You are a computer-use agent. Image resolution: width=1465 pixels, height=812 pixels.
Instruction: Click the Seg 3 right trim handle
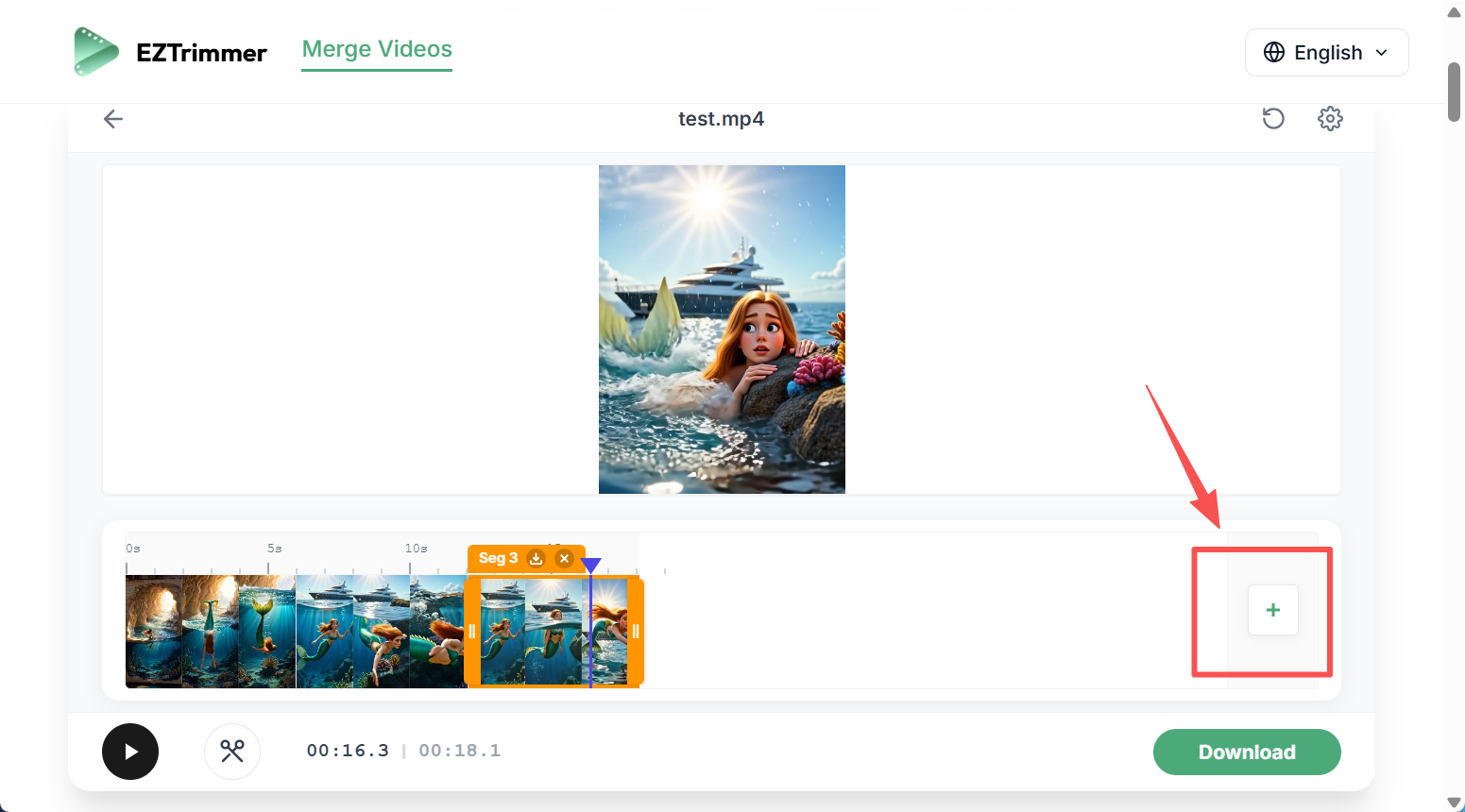coord(636,632)
